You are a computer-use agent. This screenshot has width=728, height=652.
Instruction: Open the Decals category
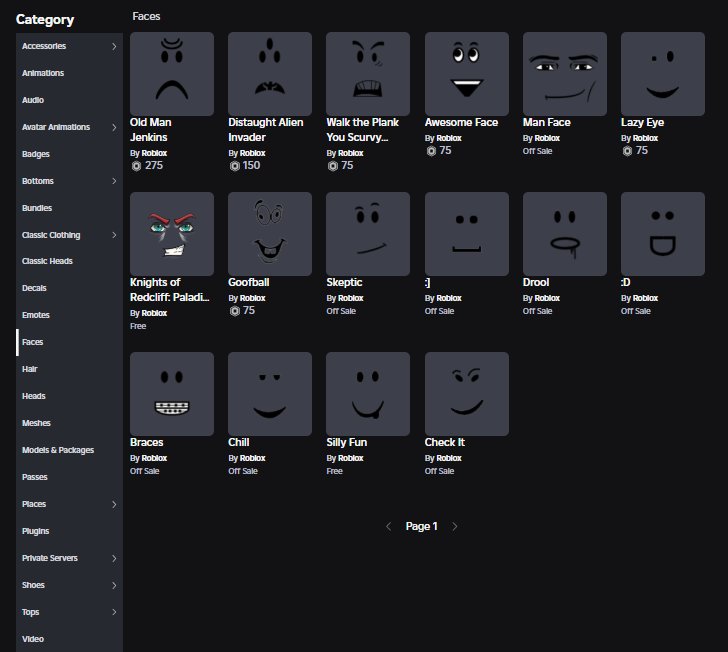(69, 288)
